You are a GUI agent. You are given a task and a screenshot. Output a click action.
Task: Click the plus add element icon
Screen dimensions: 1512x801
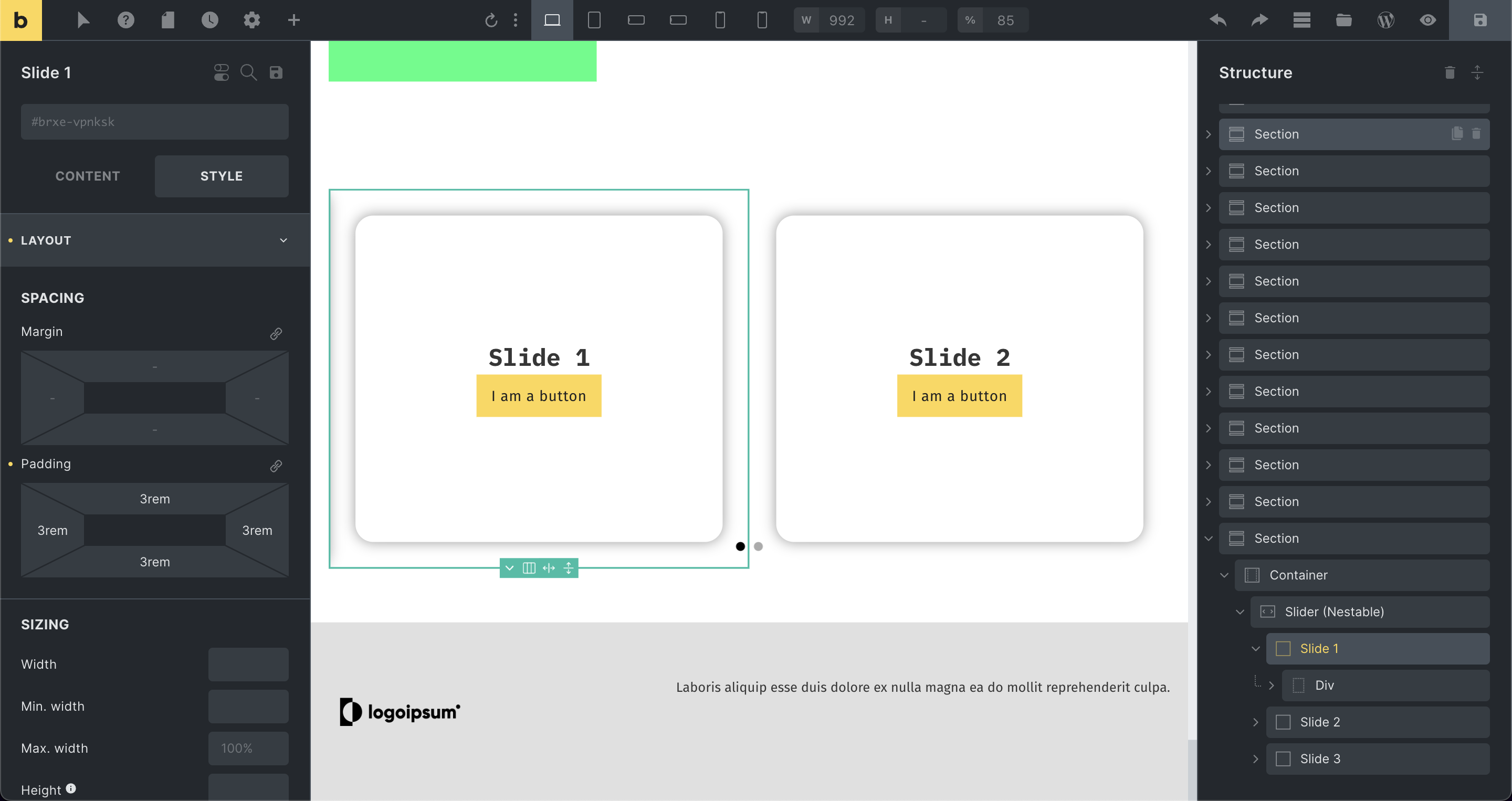tap(294, 20)
